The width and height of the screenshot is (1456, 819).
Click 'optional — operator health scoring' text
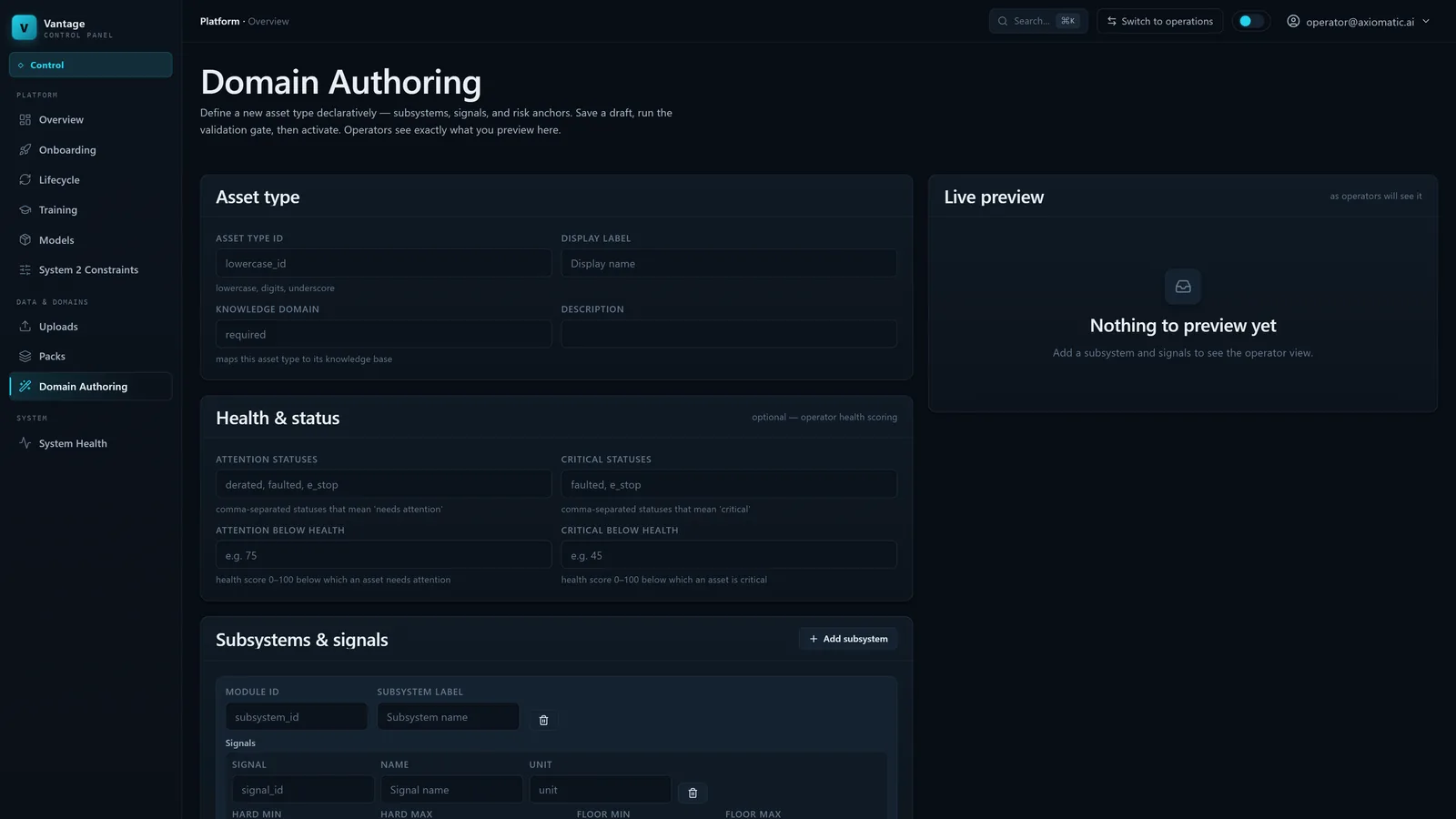tap(824, 417)
